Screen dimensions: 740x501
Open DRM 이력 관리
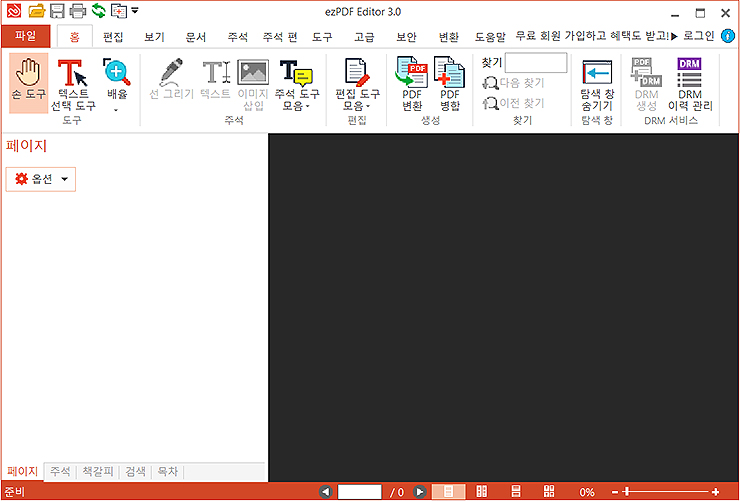tap(690, 85)
